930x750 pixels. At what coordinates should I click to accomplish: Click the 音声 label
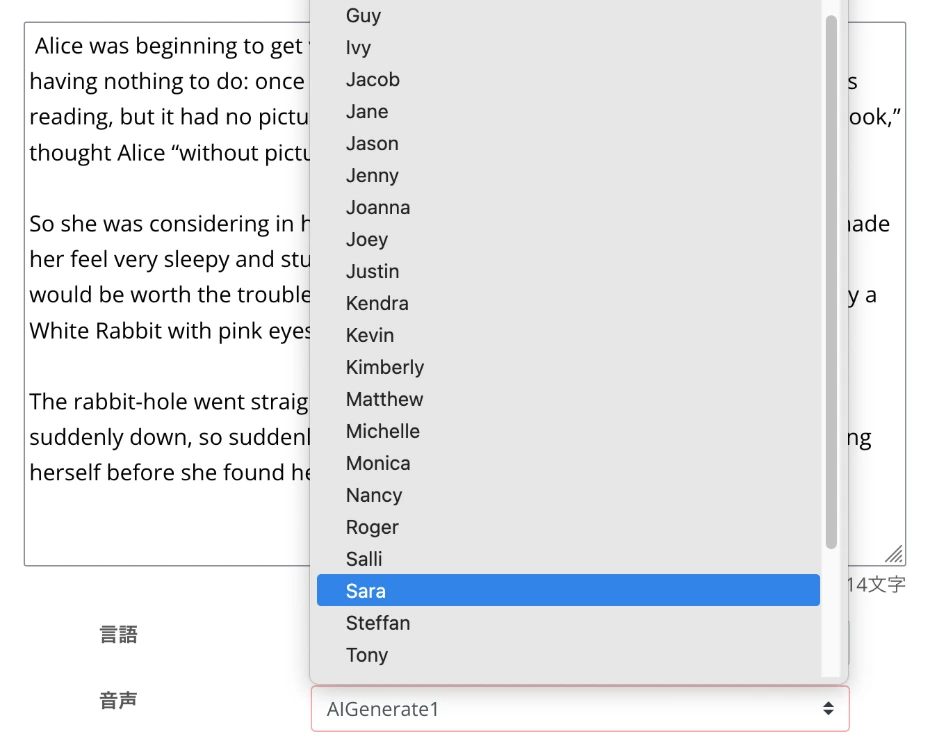coord(118,701)
